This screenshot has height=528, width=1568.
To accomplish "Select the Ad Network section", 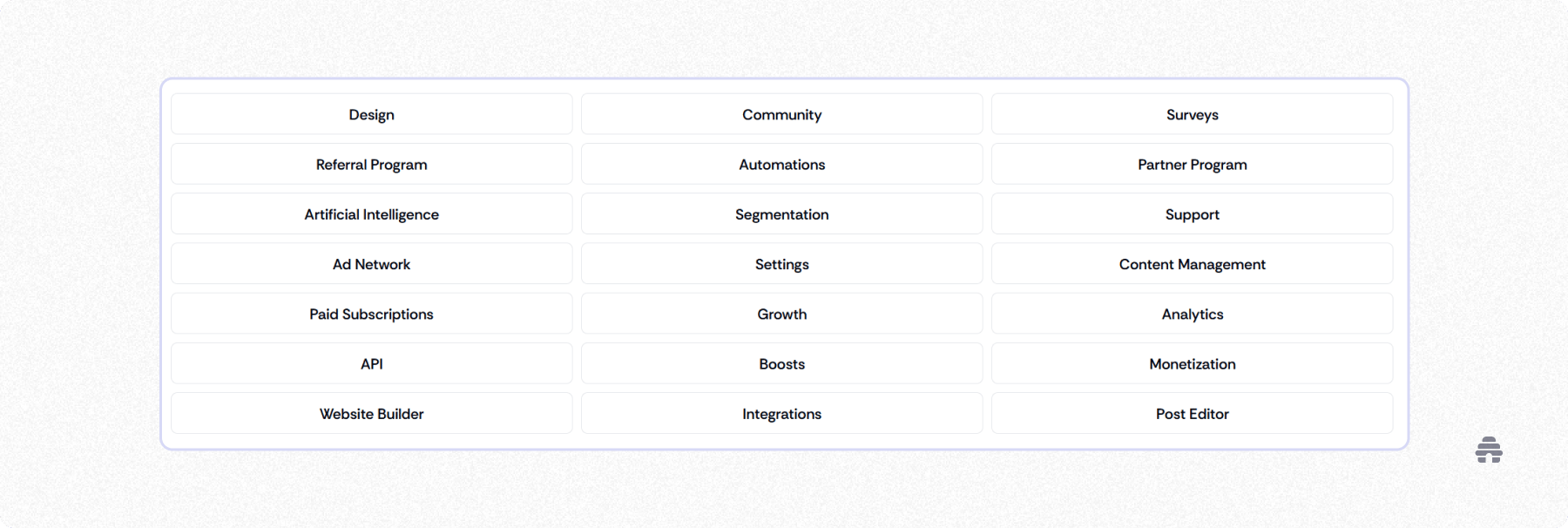I will [371, 263].
